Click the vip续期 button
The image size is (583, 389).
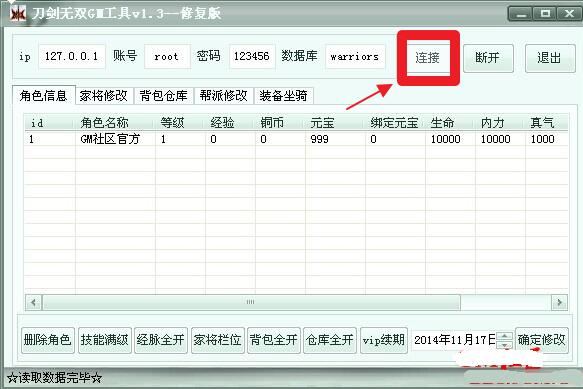coord(384,340)
